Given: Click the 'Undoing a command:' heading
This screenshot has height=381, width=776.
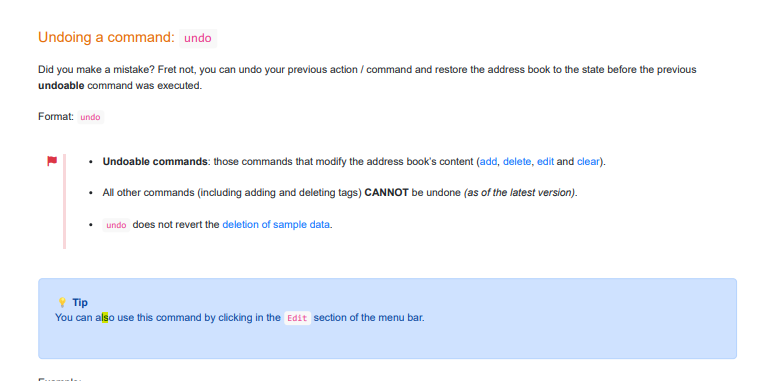Looking at the screenshot, I should [106, 38].
